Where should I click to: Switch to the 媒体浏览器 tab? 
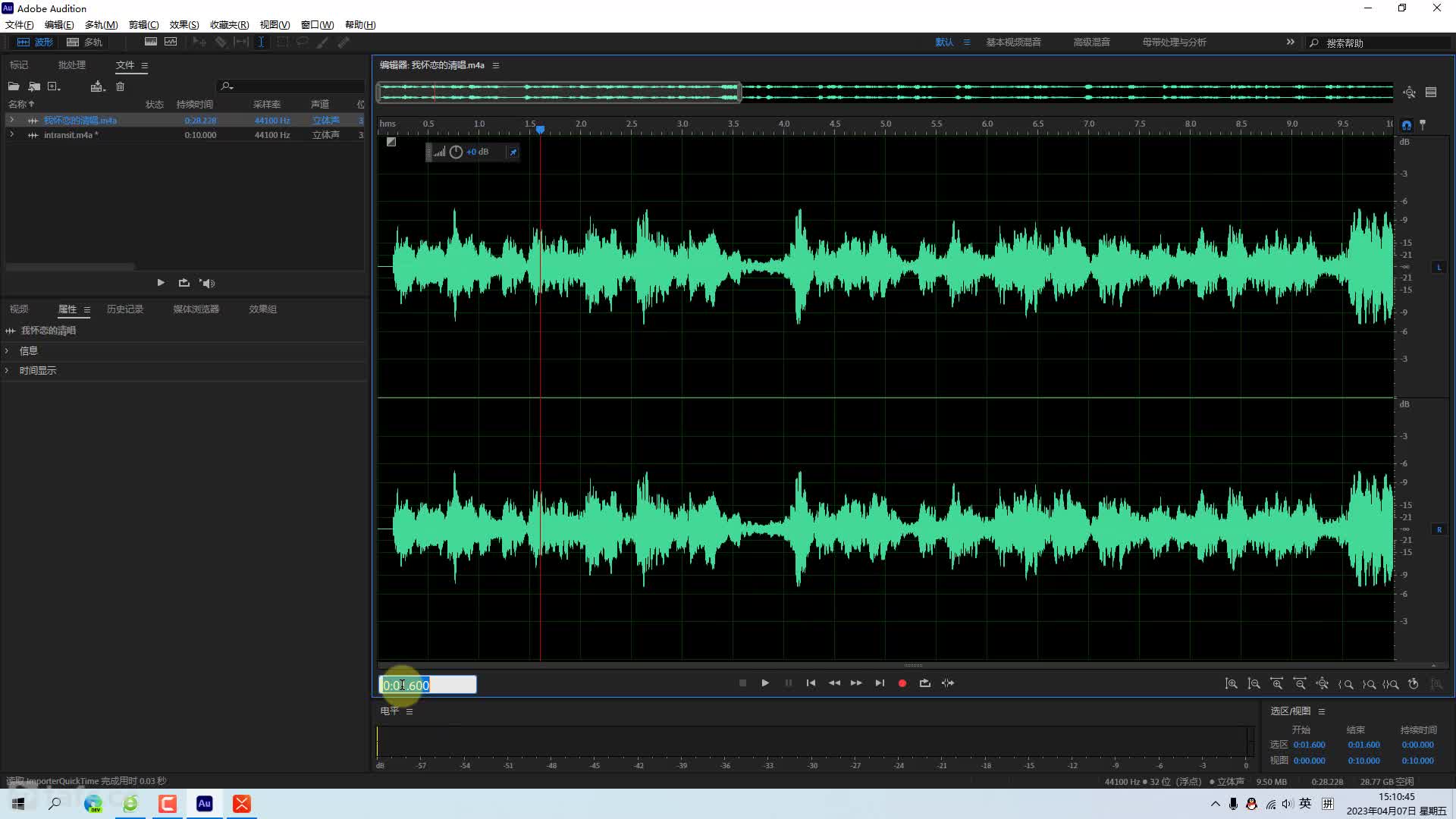click(196, 309)
